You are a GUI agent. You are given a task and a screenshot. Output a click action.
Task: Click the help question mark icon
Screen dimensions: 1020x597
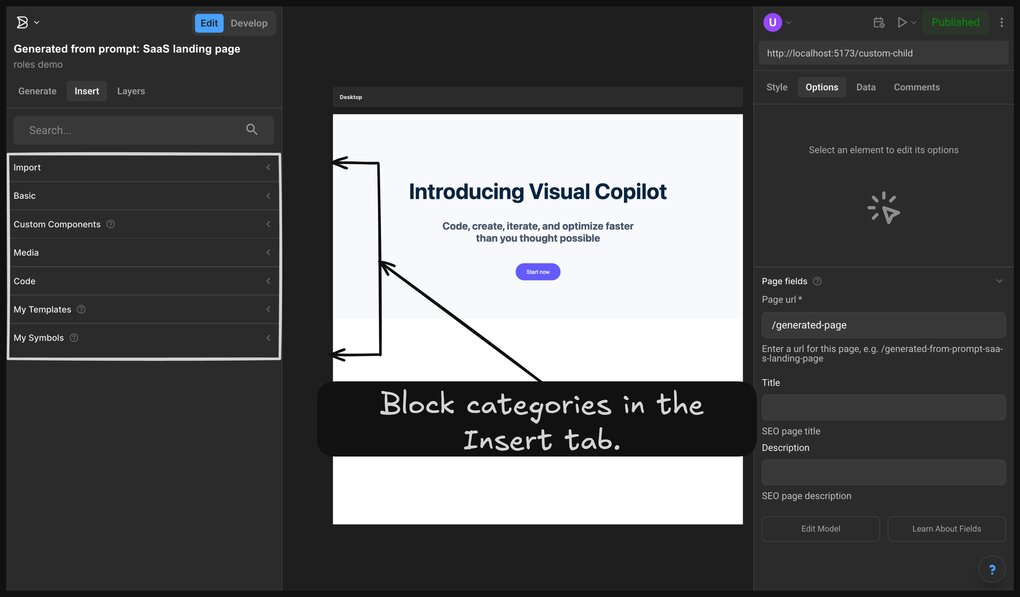pos(992,569)
